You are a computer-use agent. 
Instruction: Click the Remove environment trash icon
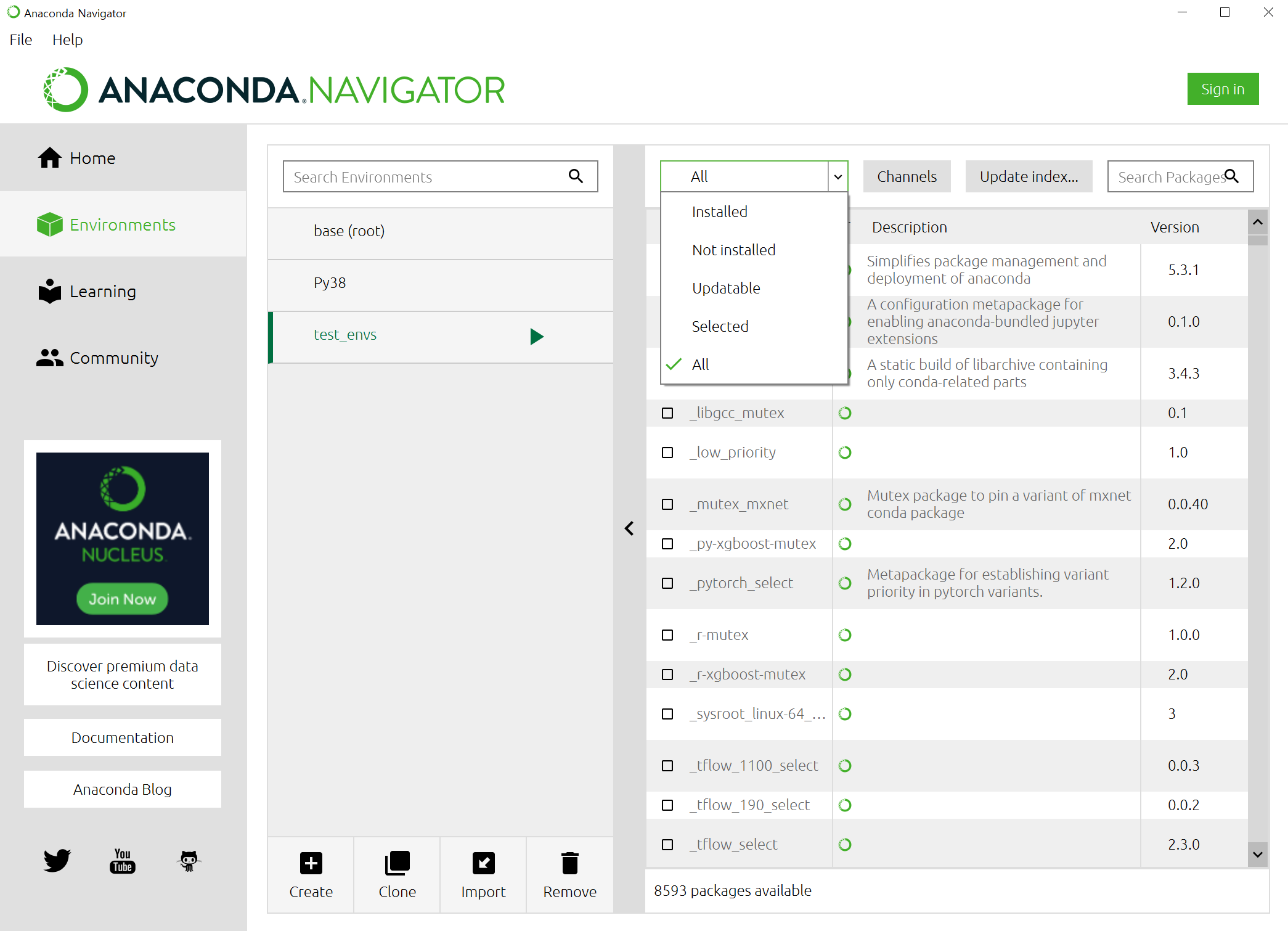569,863
